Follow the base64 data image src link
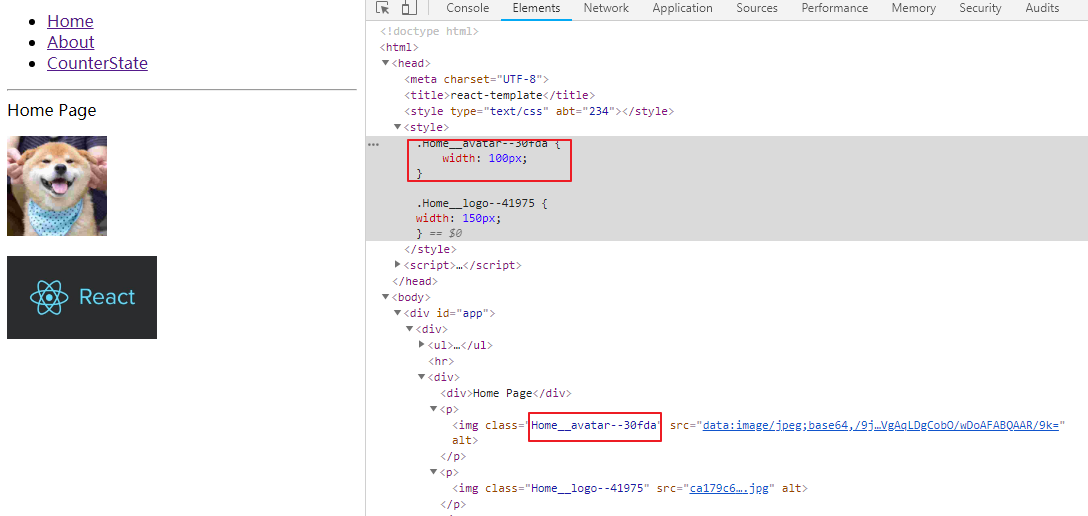 click(881, 425)
